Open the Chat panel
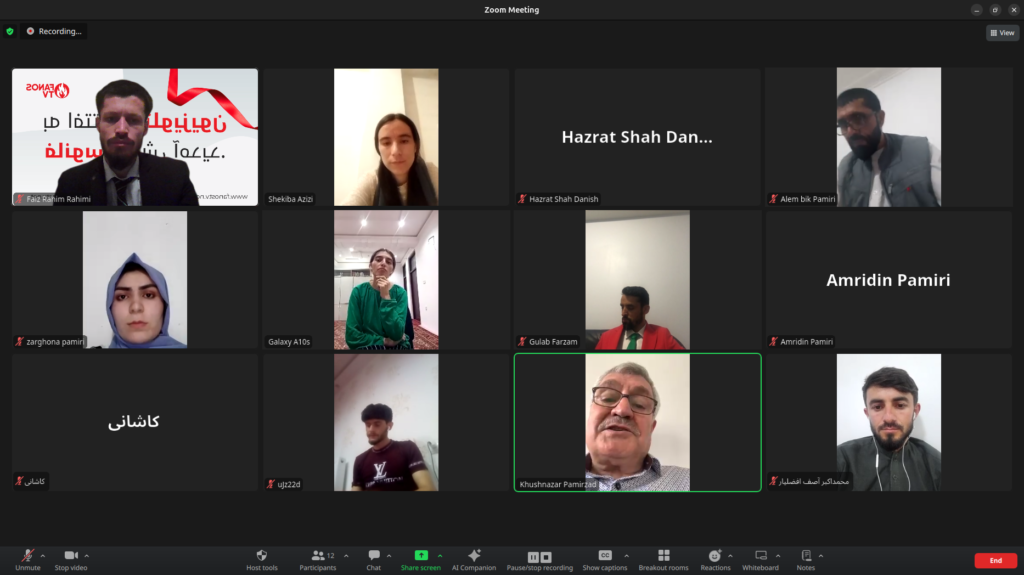The height and width of the screenshot is (575, 1024). (x=373, y=555)
